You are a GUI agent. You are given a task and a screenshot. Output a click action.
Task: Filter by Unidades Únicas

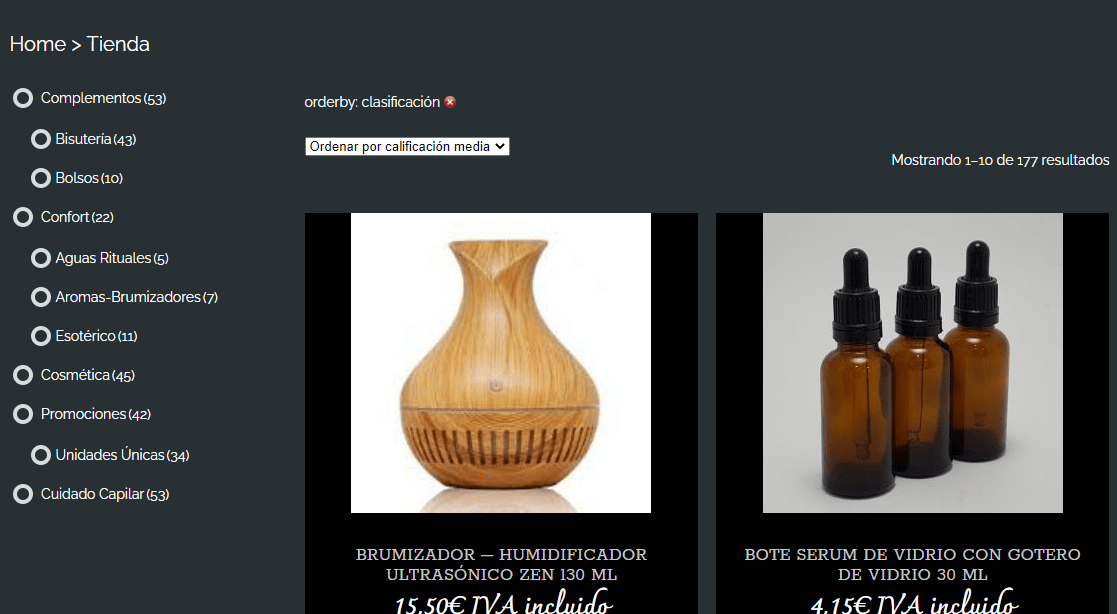tap(110, 454)
